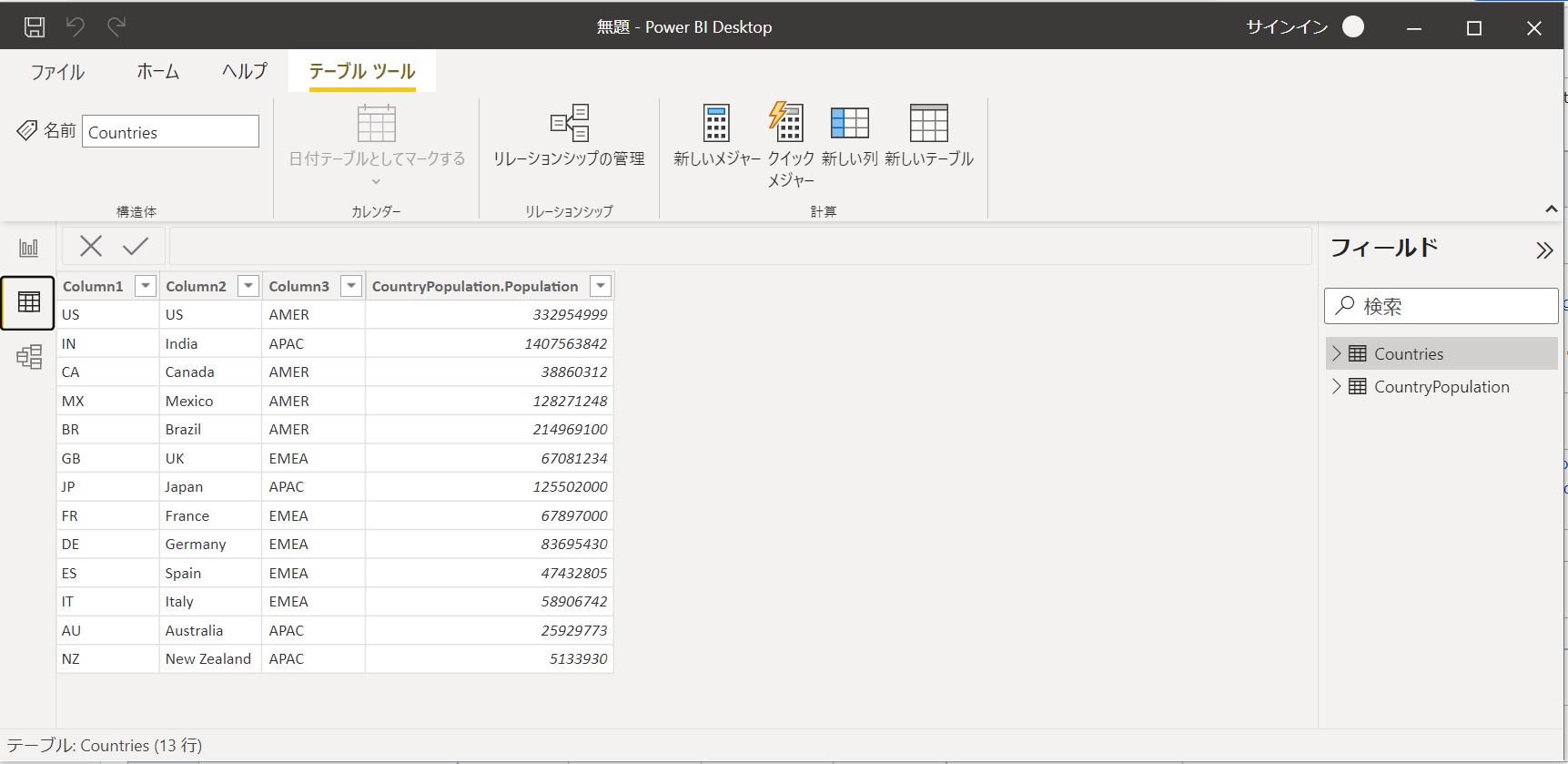Add a 新しい列

point(849,137)
